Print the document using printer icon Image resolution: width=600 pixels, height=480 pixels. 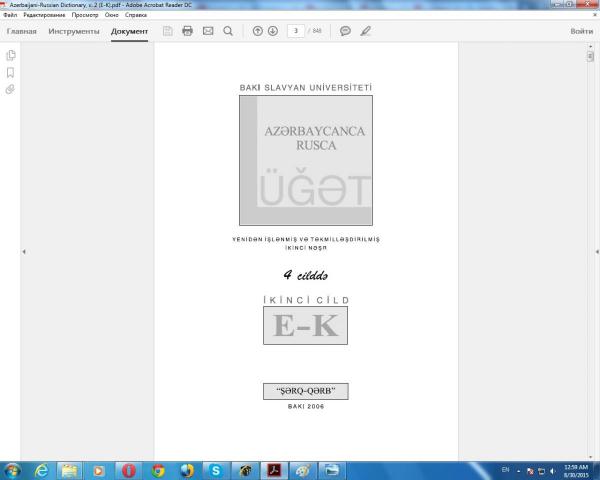[x=187, y=31]
